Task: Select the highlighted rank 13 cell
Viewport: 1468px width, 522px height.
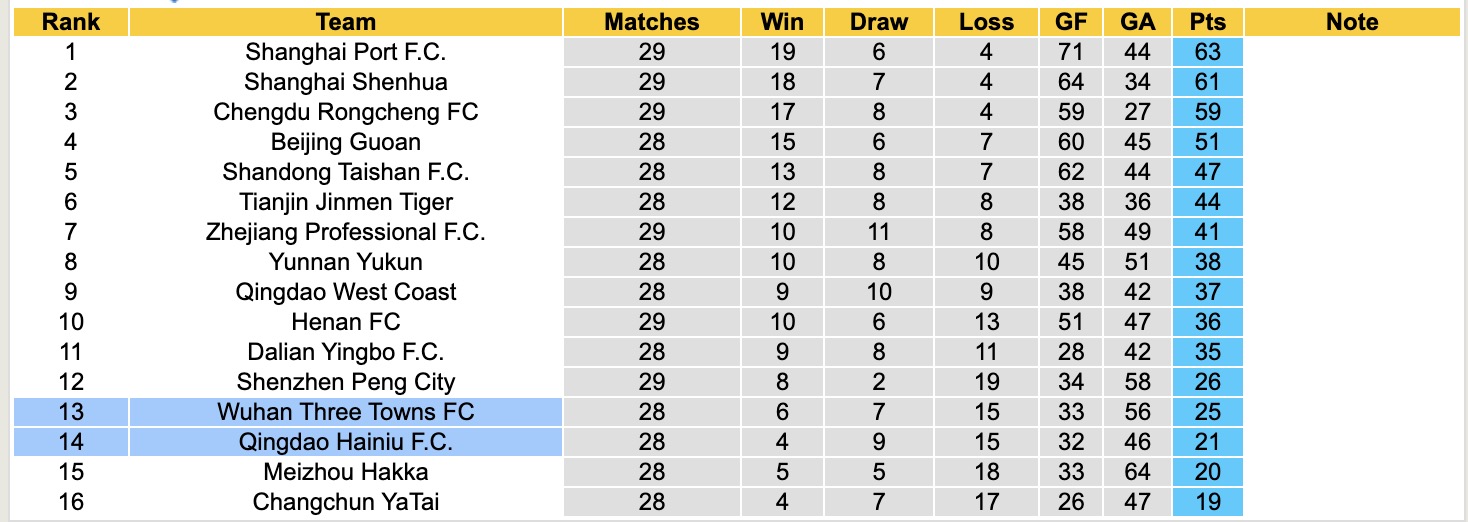Action: [x=70, y=412]
